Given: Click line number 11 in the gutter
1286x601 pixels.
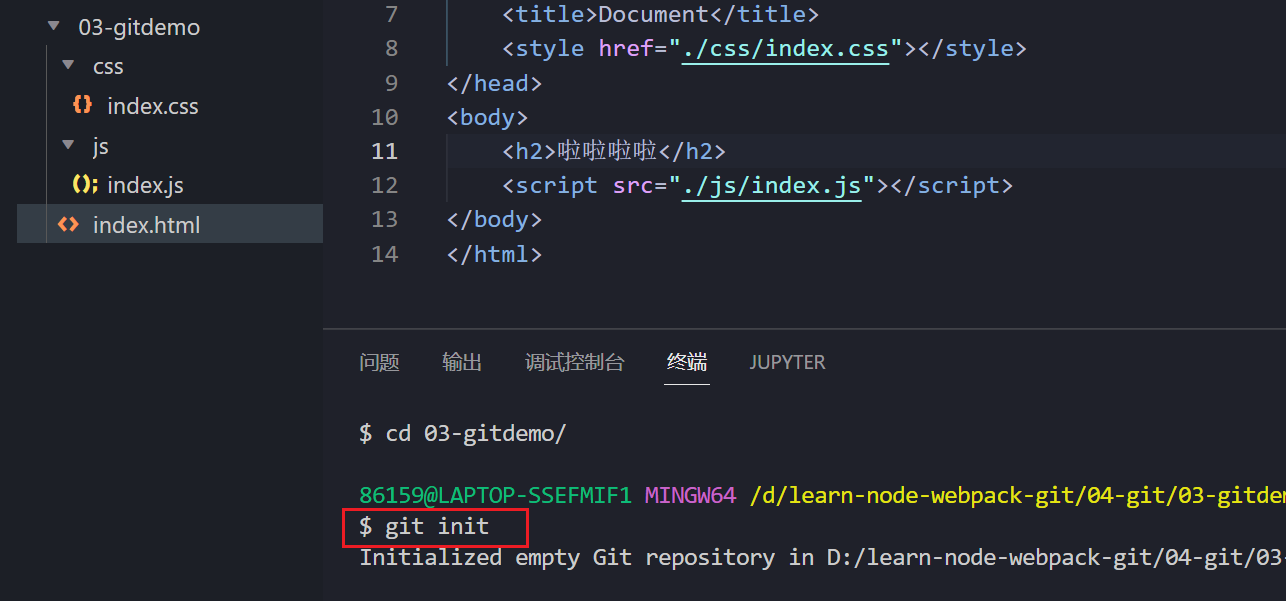Looking at the screenshot, I should [384, 151].
